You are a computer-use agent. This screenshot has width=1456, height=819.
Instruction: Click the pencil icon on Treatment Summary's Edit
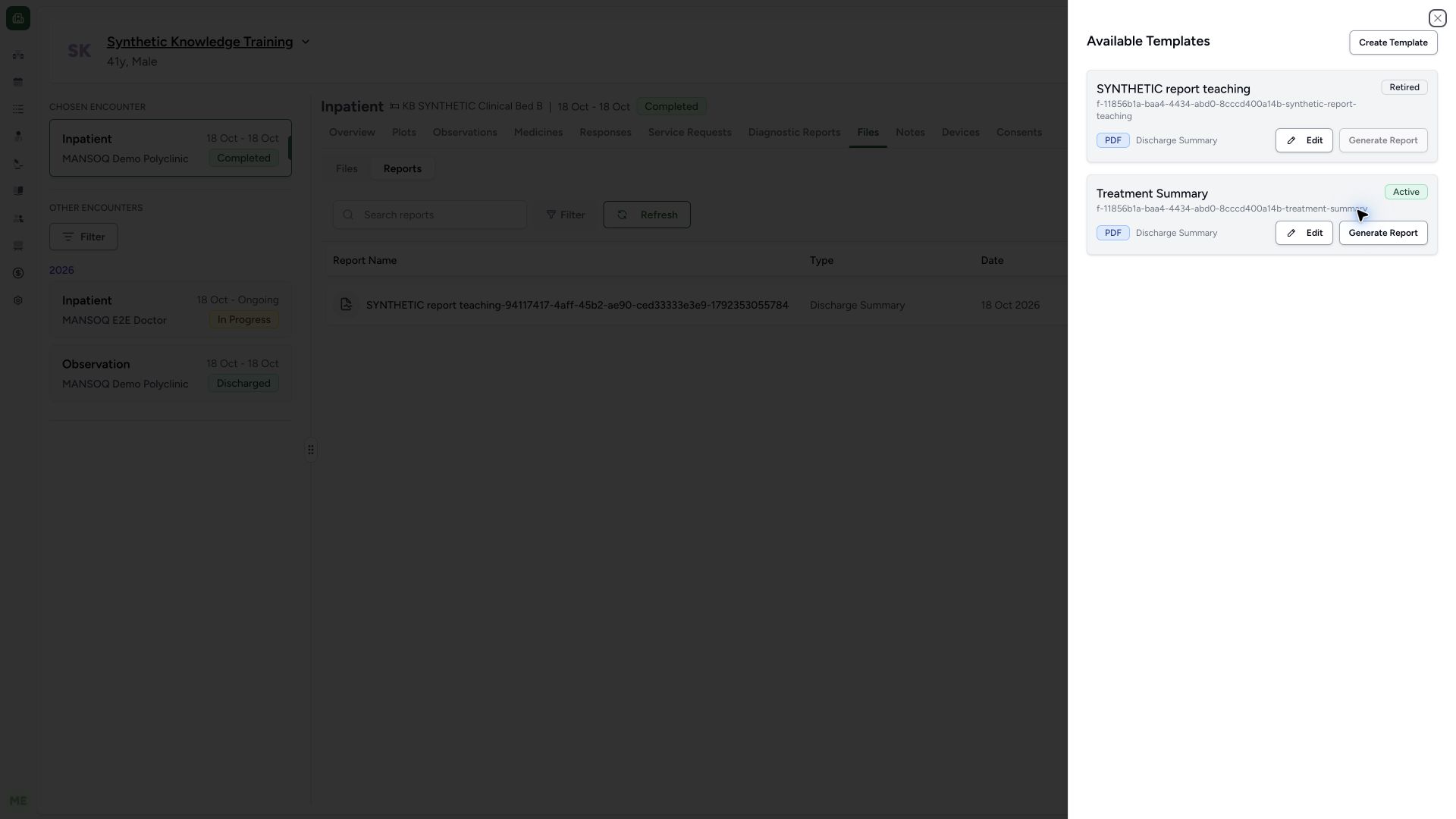coord(1291,233)
